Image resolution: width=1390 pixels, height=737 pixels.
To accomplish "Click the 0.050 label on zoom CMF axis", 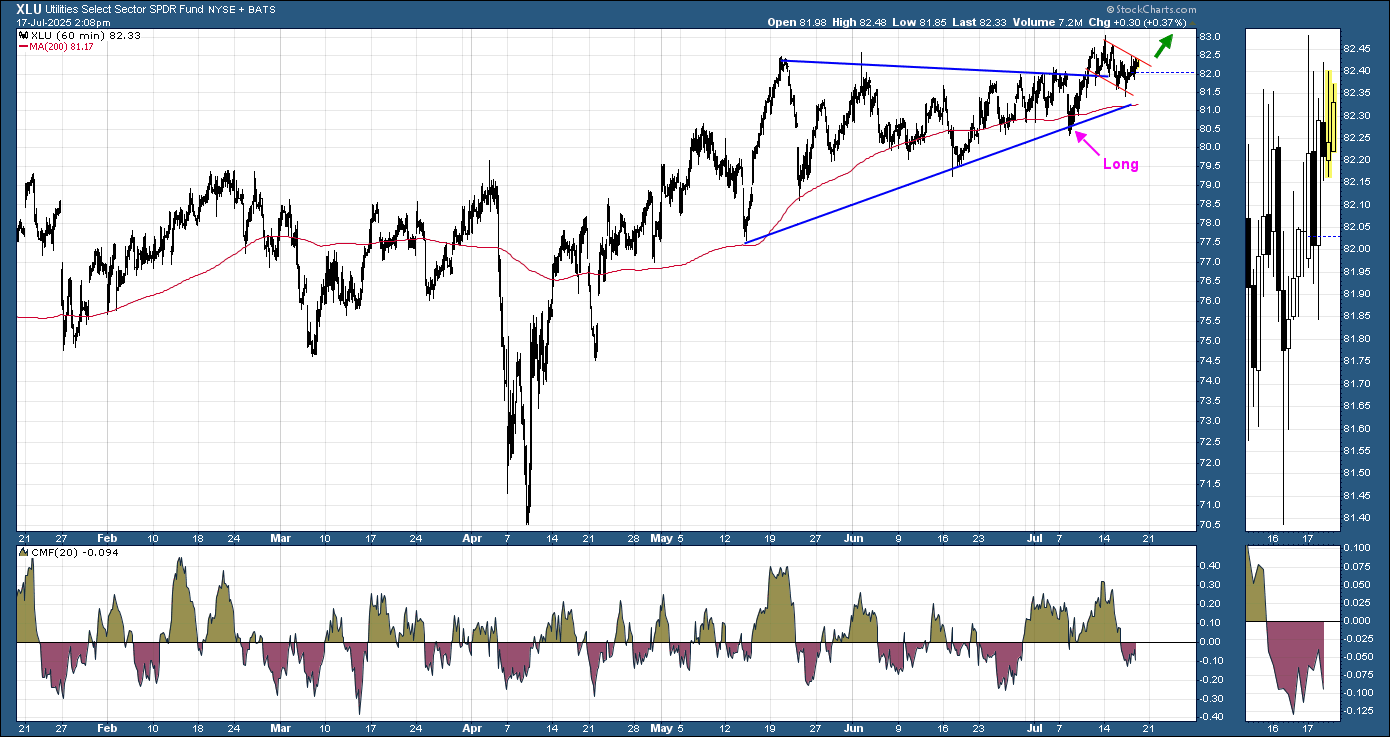I will pyautogui.click(x=1356, y=585).
